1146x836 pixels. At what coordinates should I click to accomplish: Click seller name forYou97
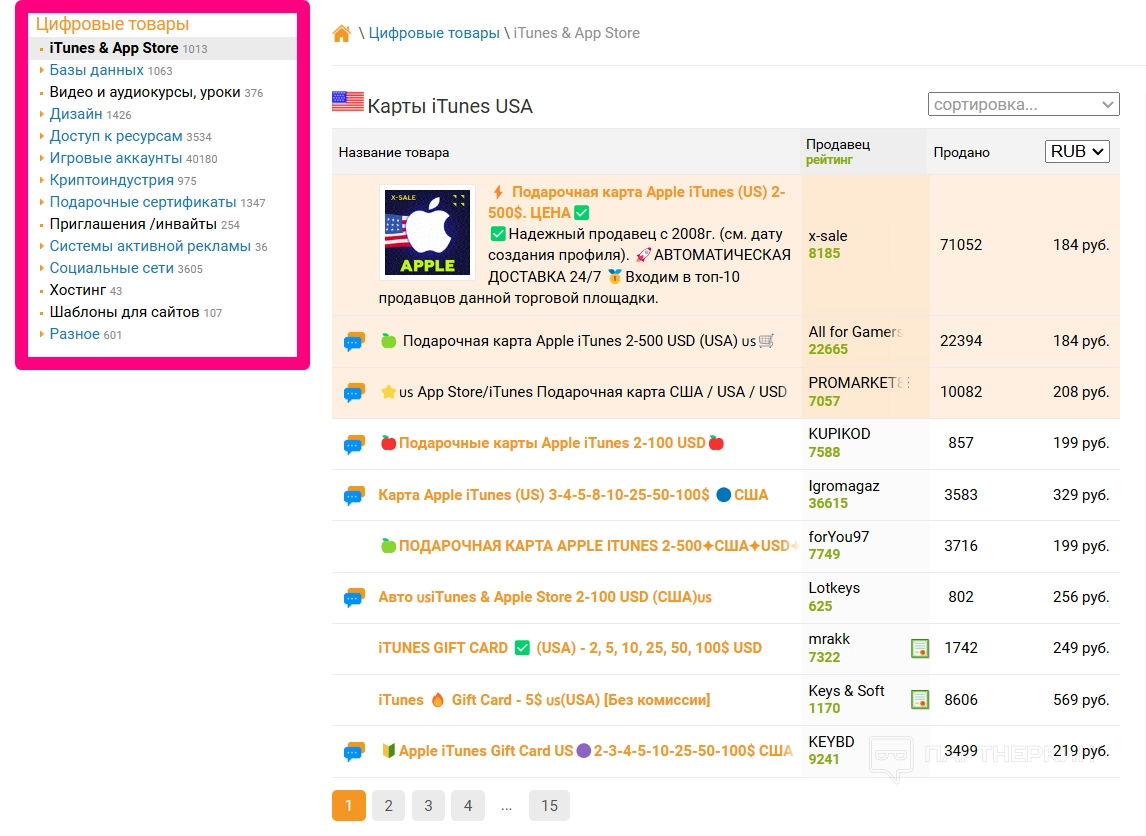click(838, 536)
